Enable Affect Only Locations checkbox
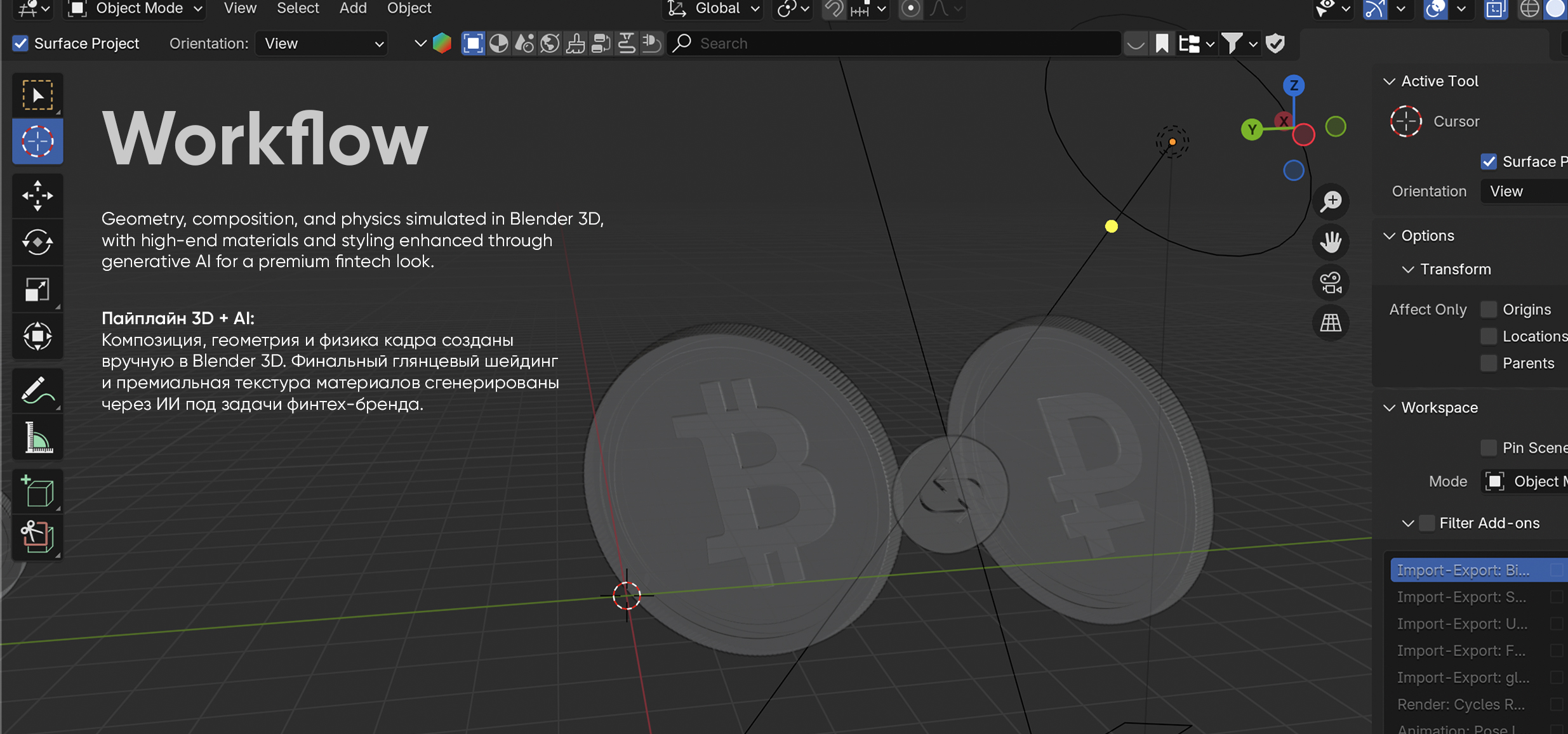 1489,336
